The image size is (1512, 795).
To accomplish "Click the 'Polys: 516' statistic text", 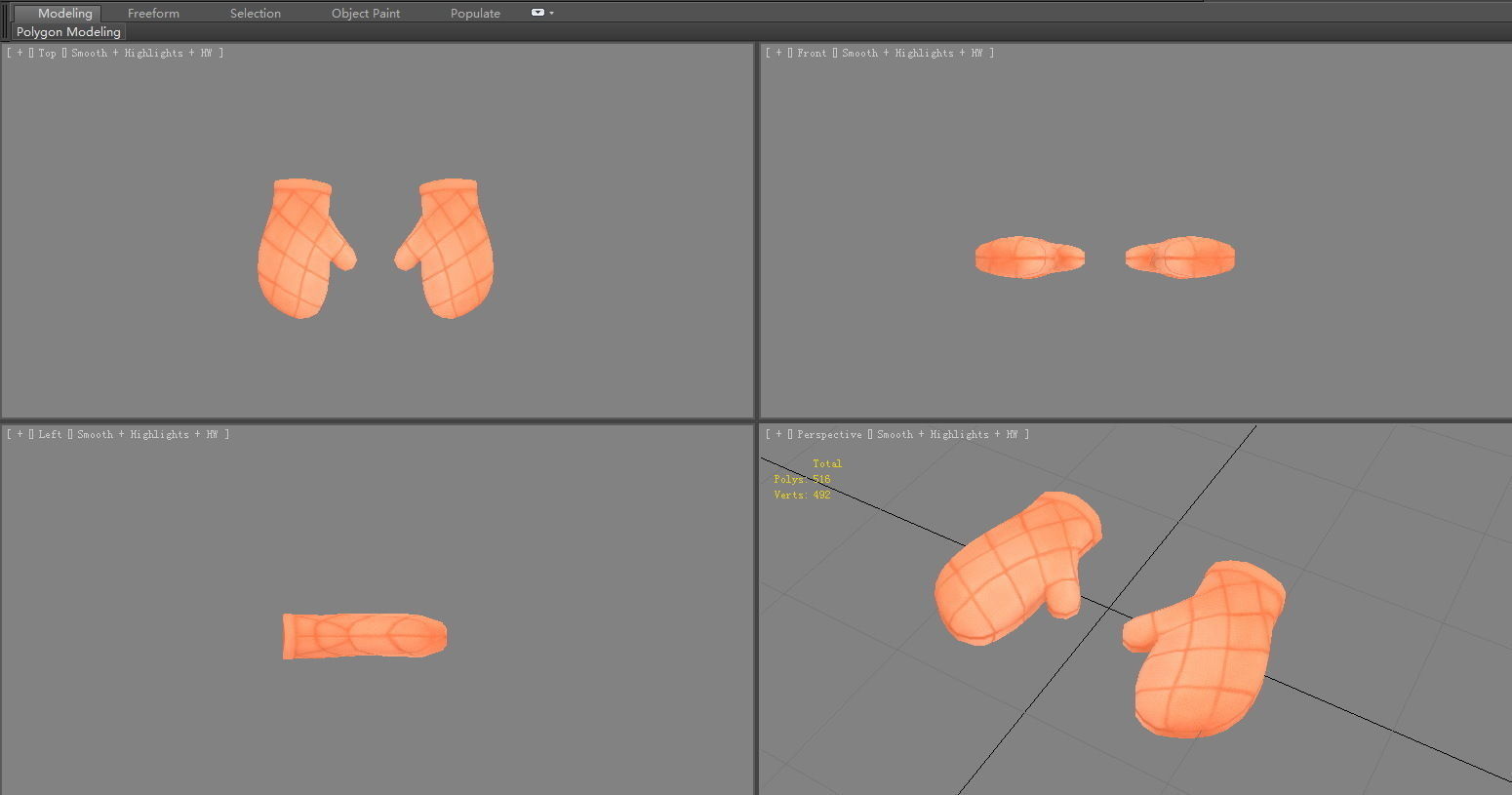I will pyautogui.click(x=802, y=479).
